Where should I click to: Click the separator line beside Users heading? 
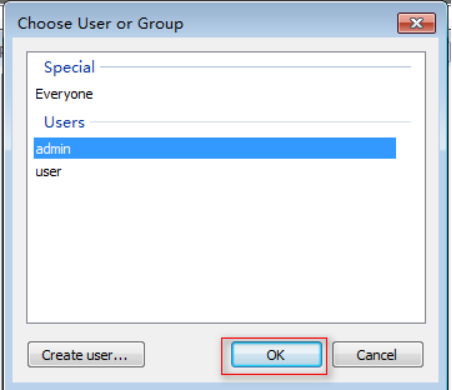[x=250, y=122]
